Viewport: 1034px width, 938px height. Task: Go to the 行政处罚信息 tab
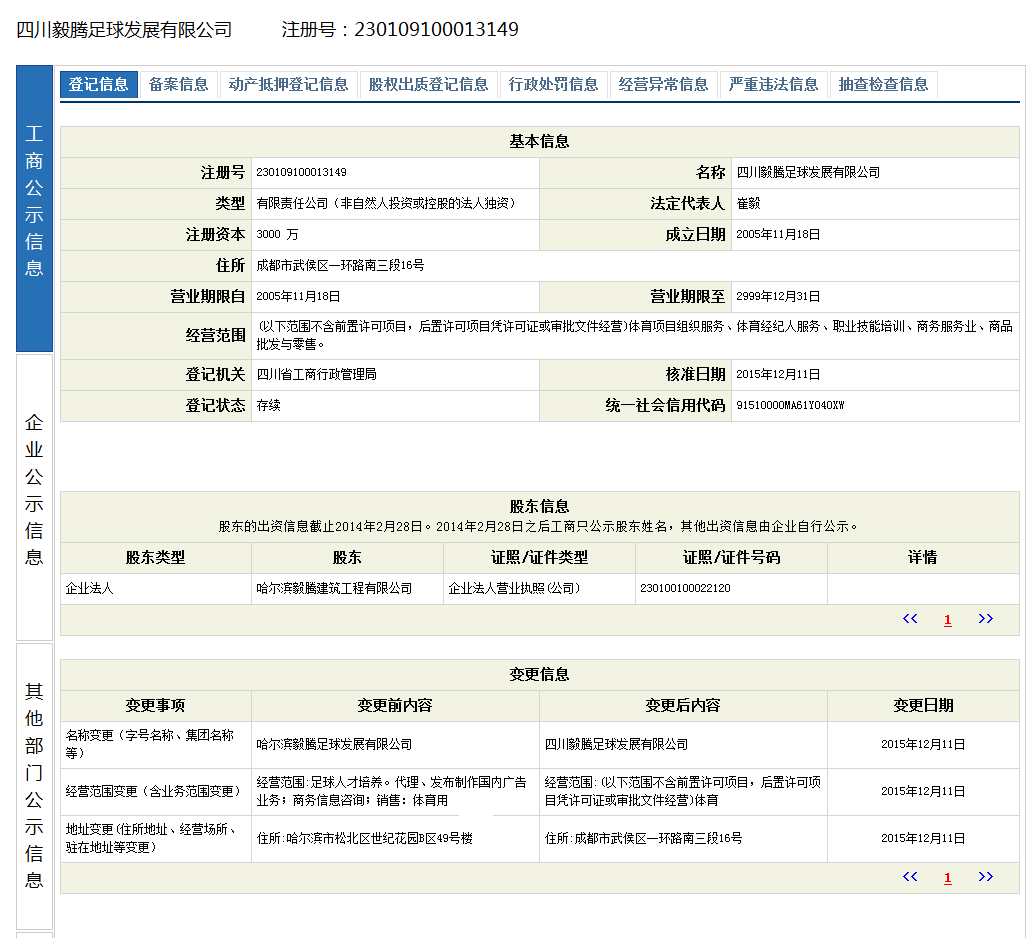553,84
